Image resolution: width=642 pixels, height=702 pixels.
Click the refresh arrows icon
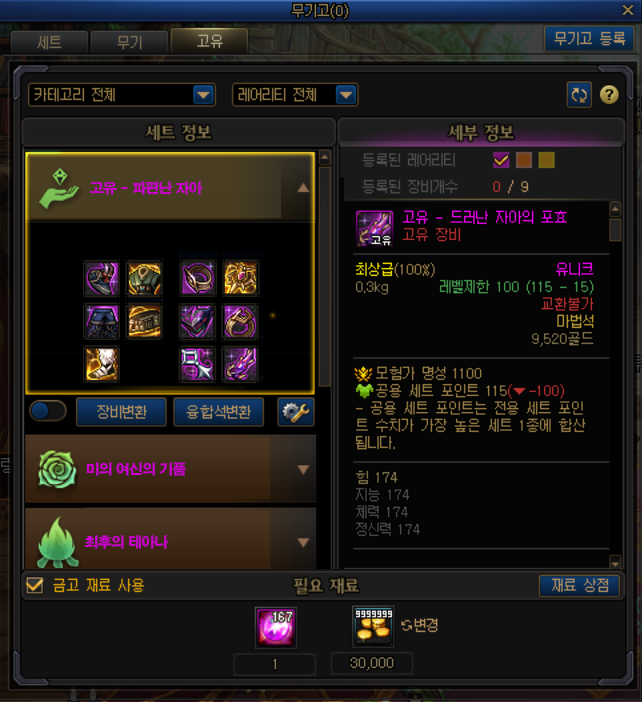coord(579,94)
